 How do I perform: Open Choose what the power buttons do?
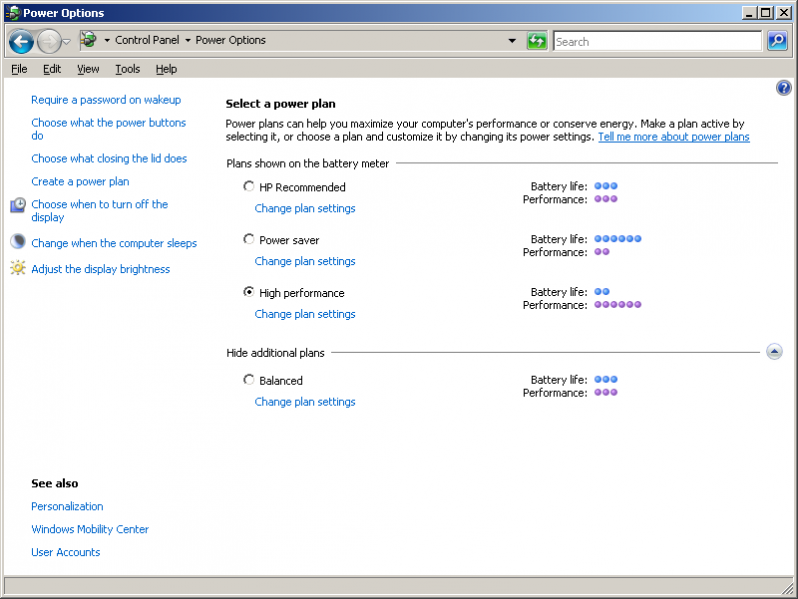pos(108,129)
